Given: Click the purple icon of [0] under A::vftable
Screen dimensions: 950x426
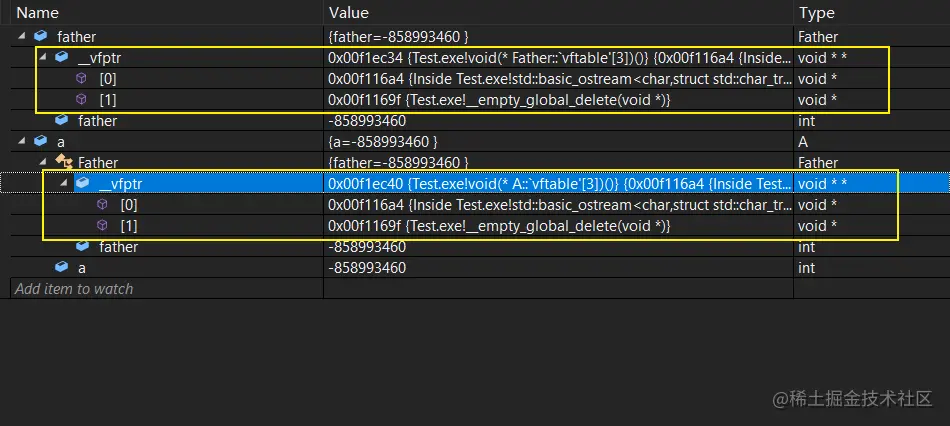Looking at the screenshot, I should (102, 205).
